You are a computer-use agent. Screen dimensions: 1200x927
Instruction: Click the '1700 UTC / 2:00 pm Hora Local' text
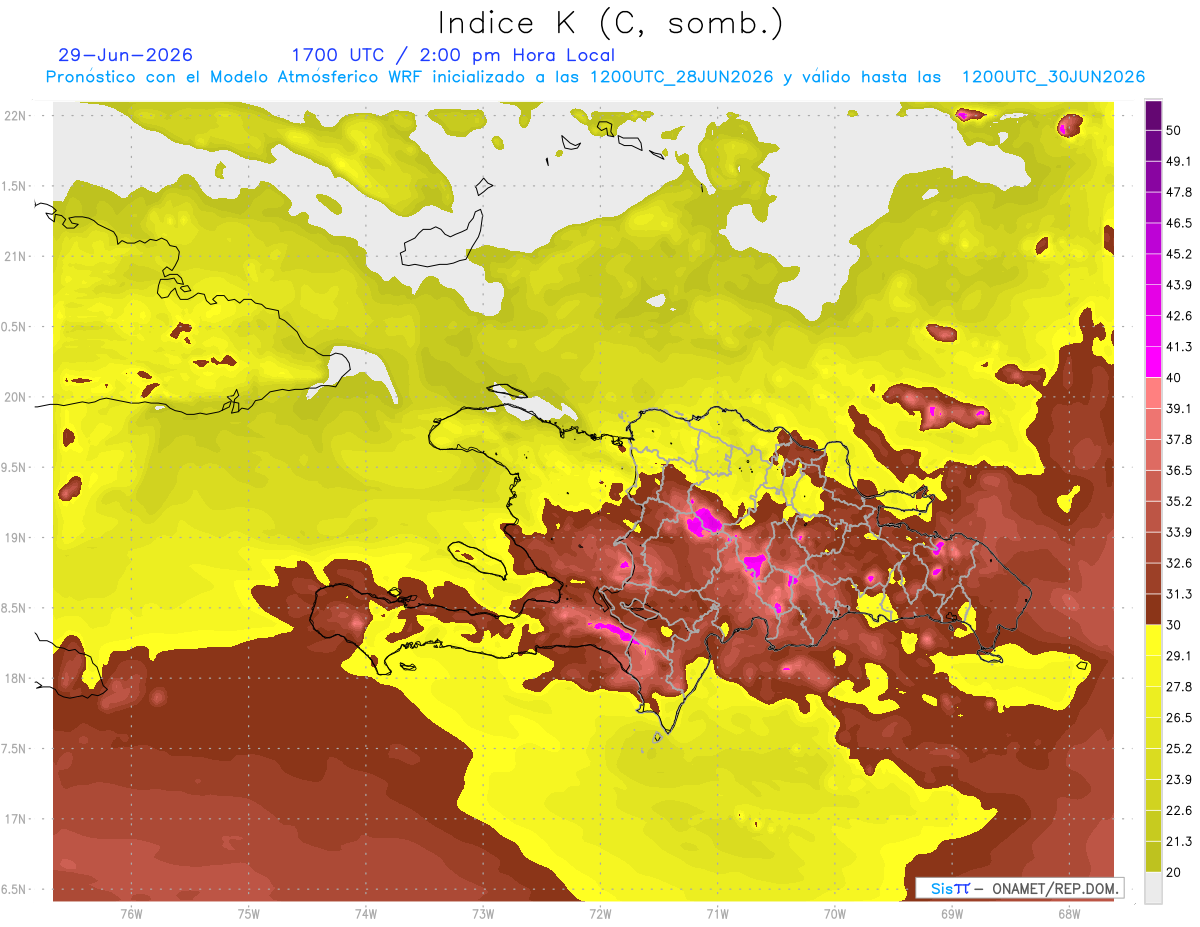(453, 55)
